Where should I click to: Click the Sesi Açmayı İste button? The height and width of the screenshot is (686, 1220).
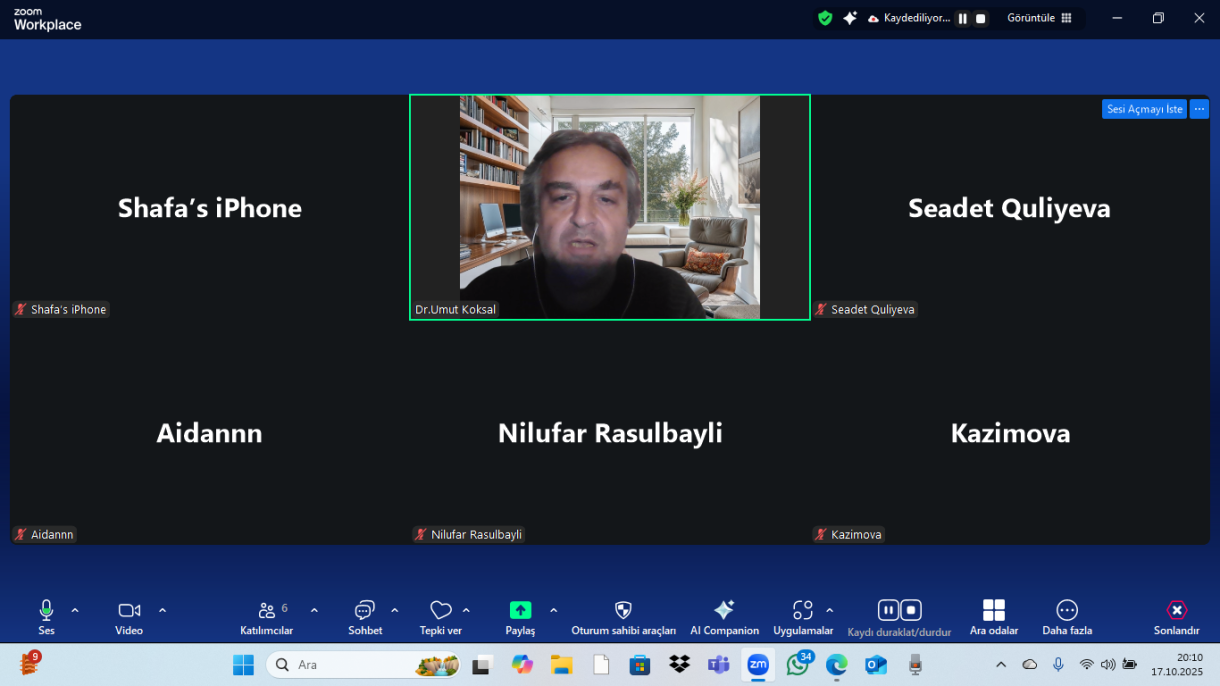click(x=1144, y=109)
